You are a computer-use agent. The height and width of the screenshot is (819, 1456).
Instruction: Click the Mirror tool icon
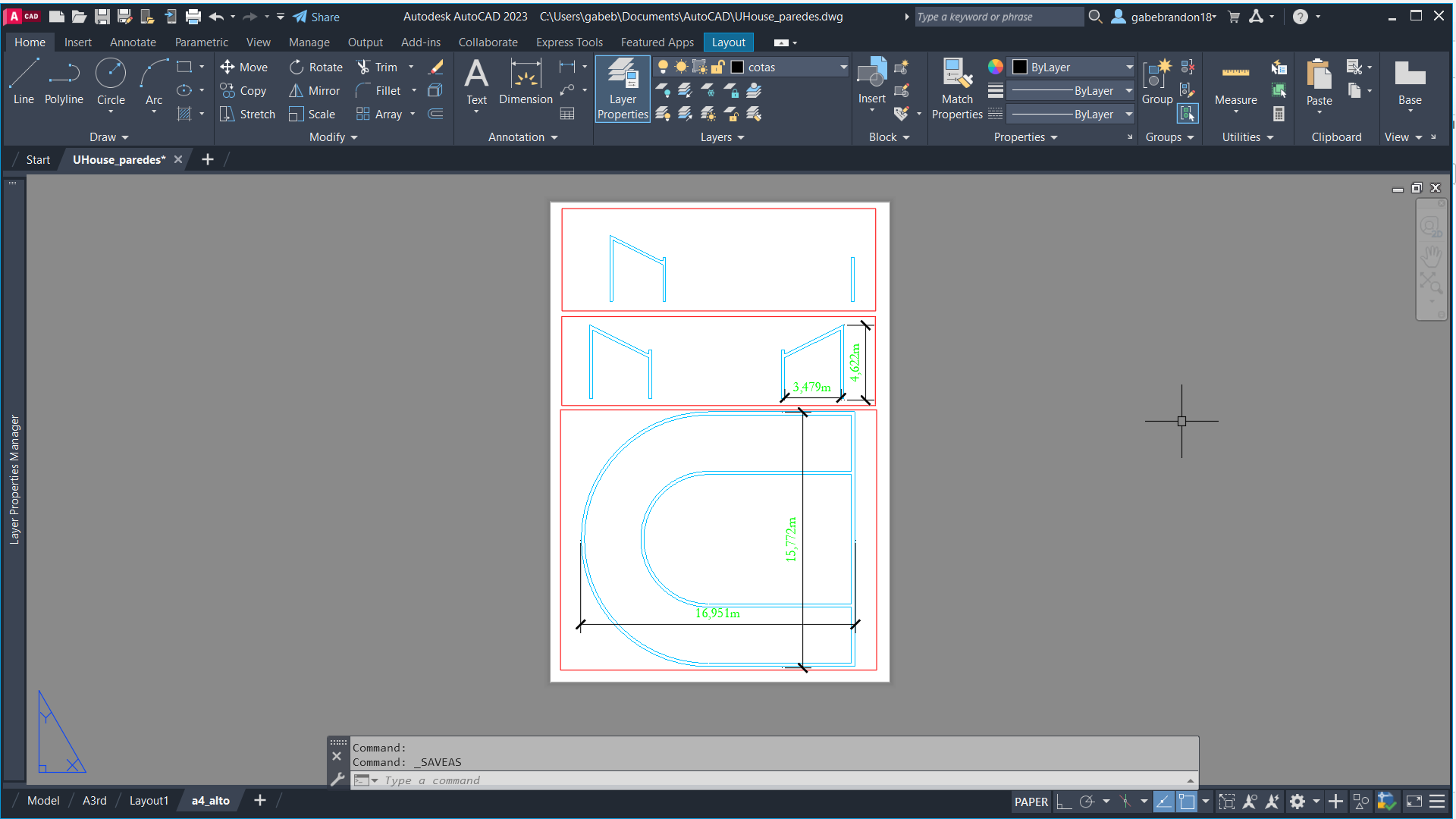[x=296, y=90]
